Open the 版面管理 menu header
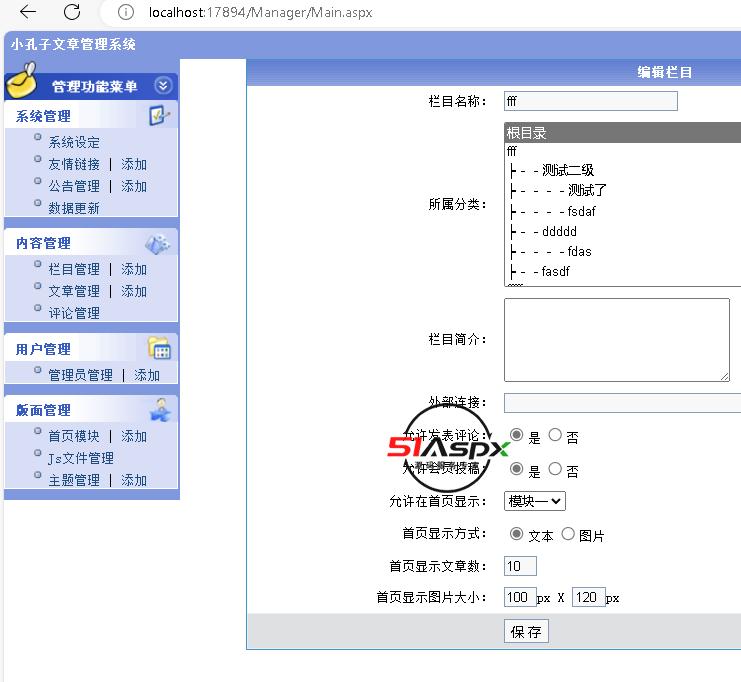Screen dimensions: 741x682 click(x=43, y=410)
